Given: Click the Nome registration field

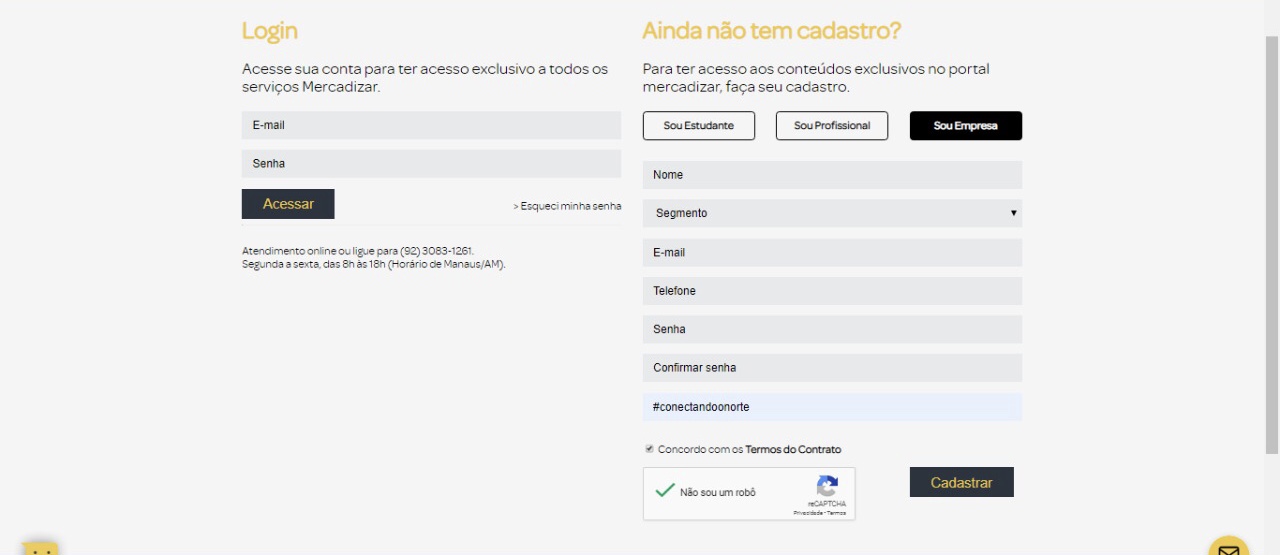Looking at the screenshot, I should coord(832,175).
